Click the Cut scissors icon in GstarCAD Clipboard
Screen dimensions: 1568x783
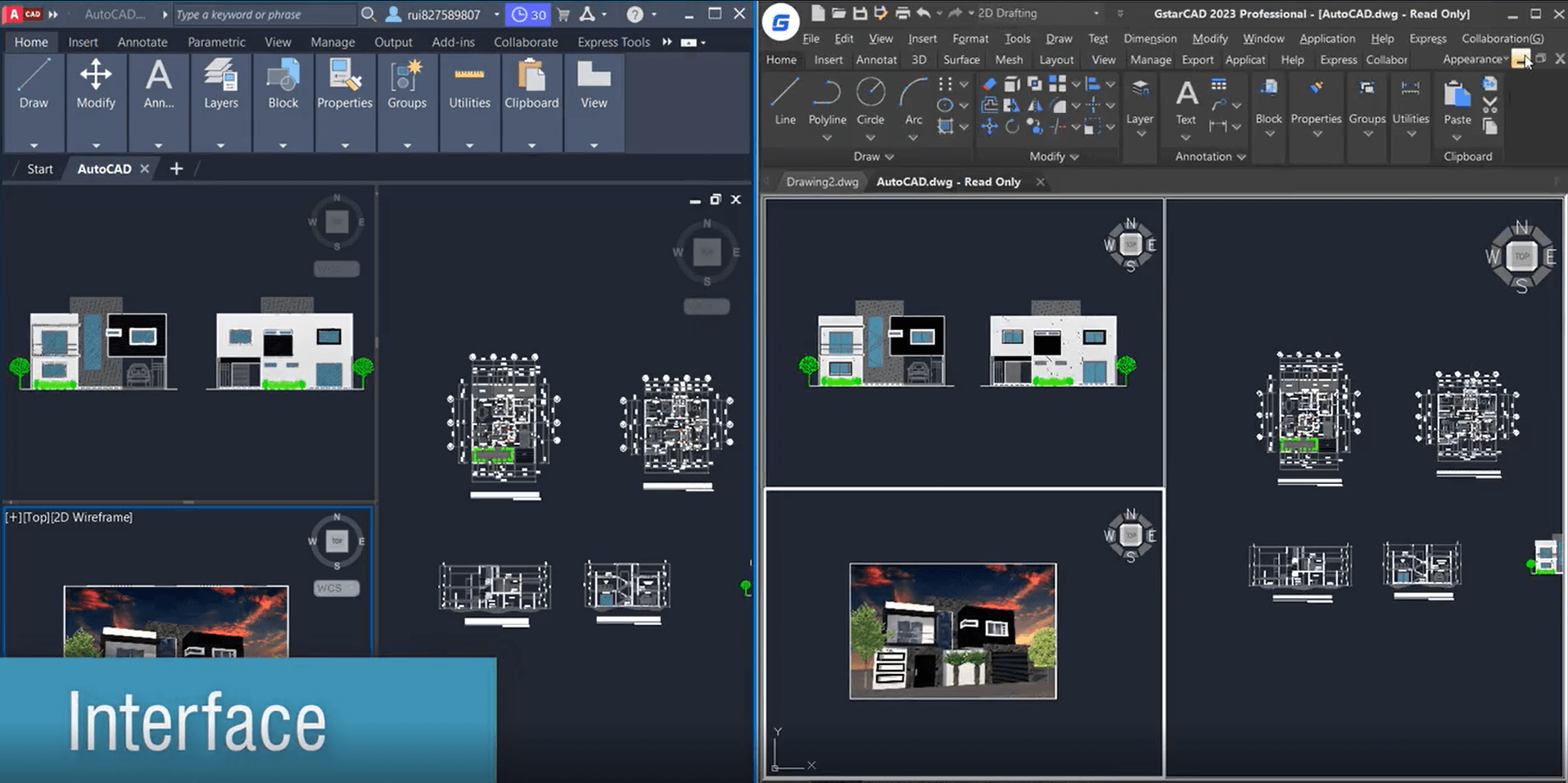click(x=1490, y=105)
